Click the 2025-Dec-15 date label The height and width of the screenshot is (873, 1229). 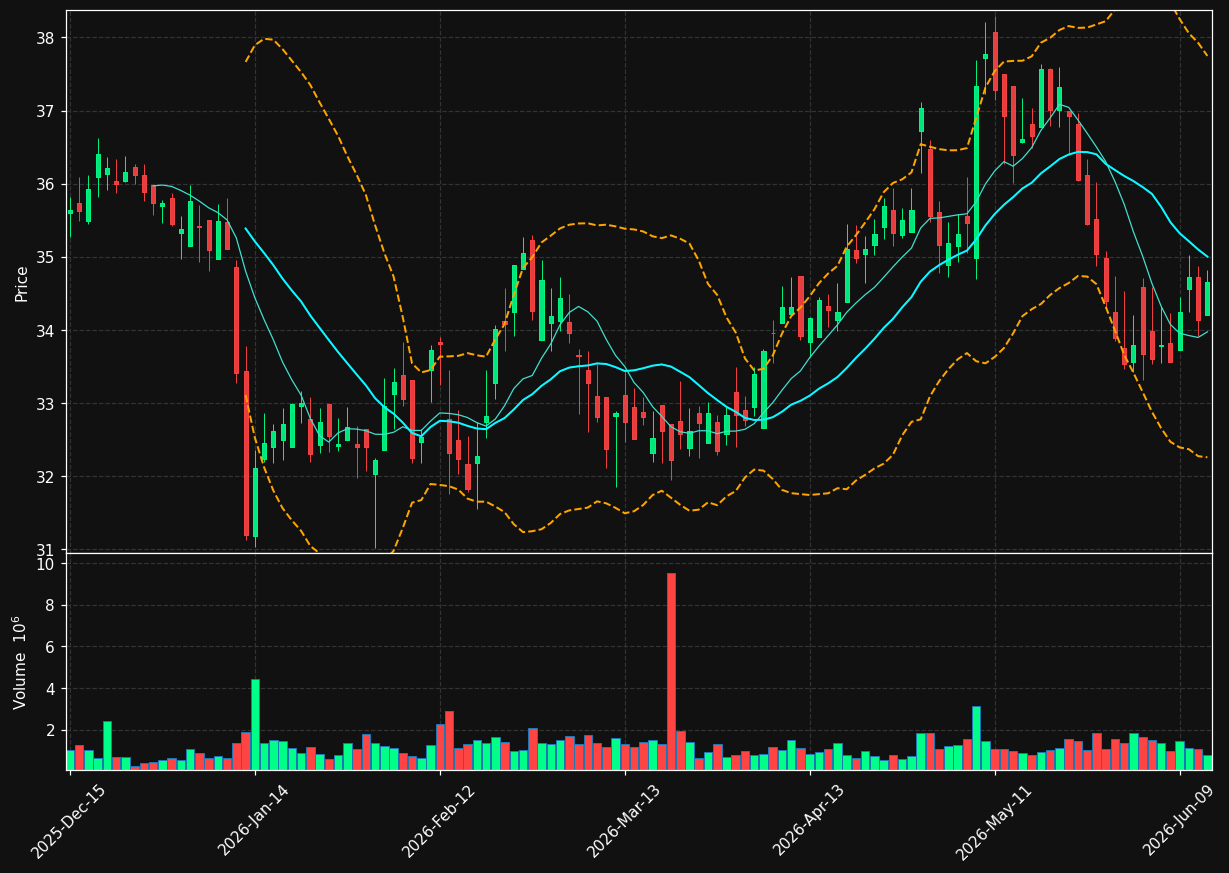click(68, 822)
